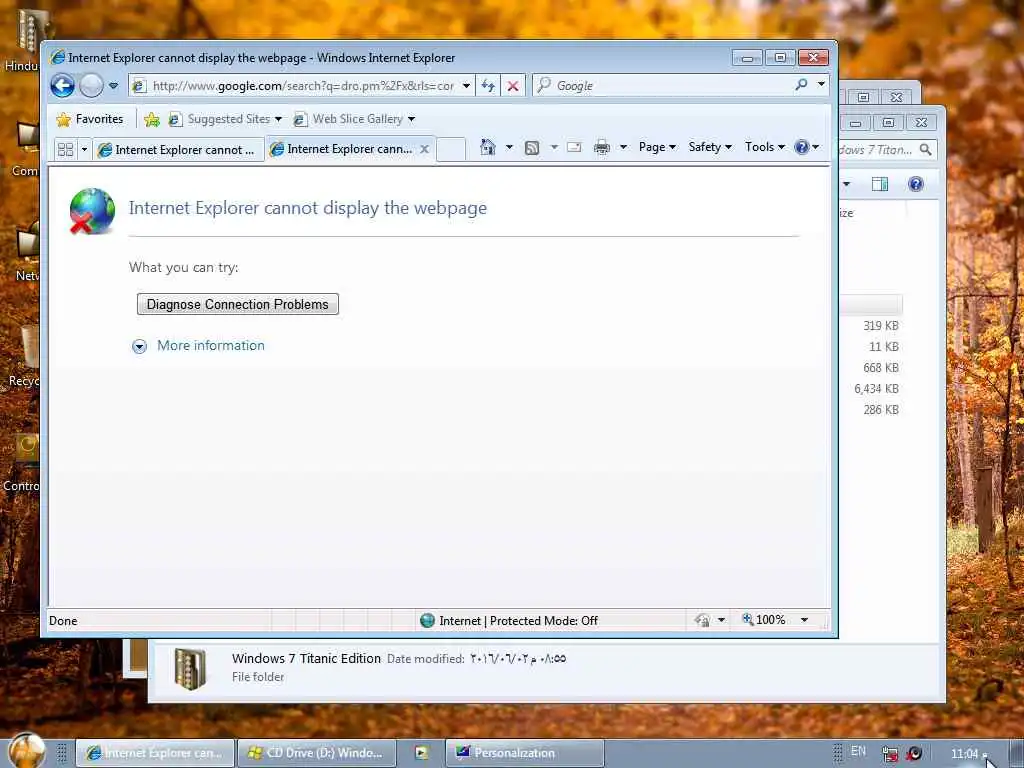Print the page with the printer icon
This screenshot has height=768, width=1024.
(601, 148)
